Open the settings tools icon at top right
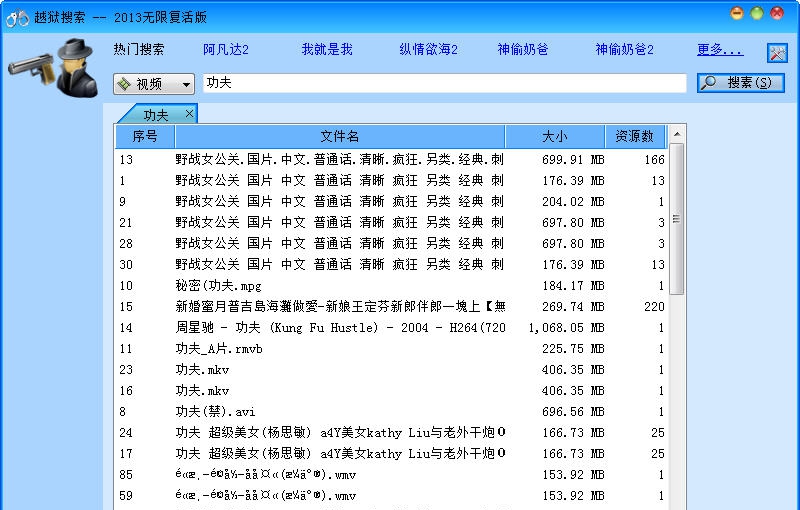Viewport: 800px width, 510px height. click(x=777, y=53)
